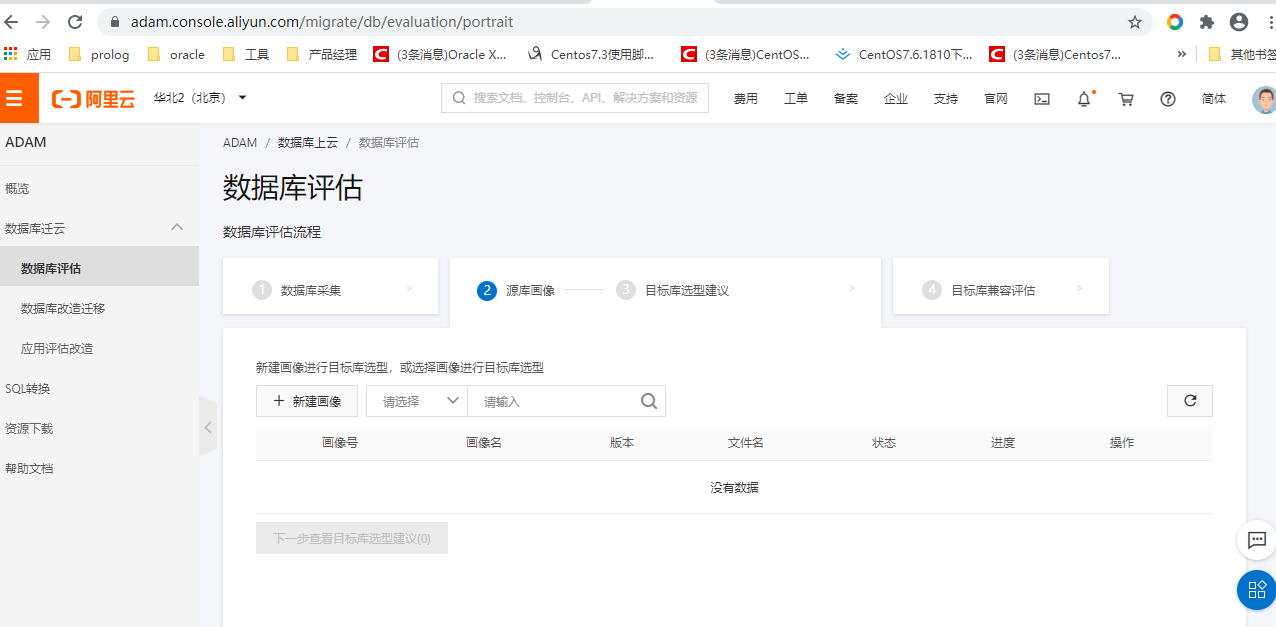This screenshot has height=627, width=1276.
Task: Switch to step 3 目标库选型建议
Action: tap(673, 290)
